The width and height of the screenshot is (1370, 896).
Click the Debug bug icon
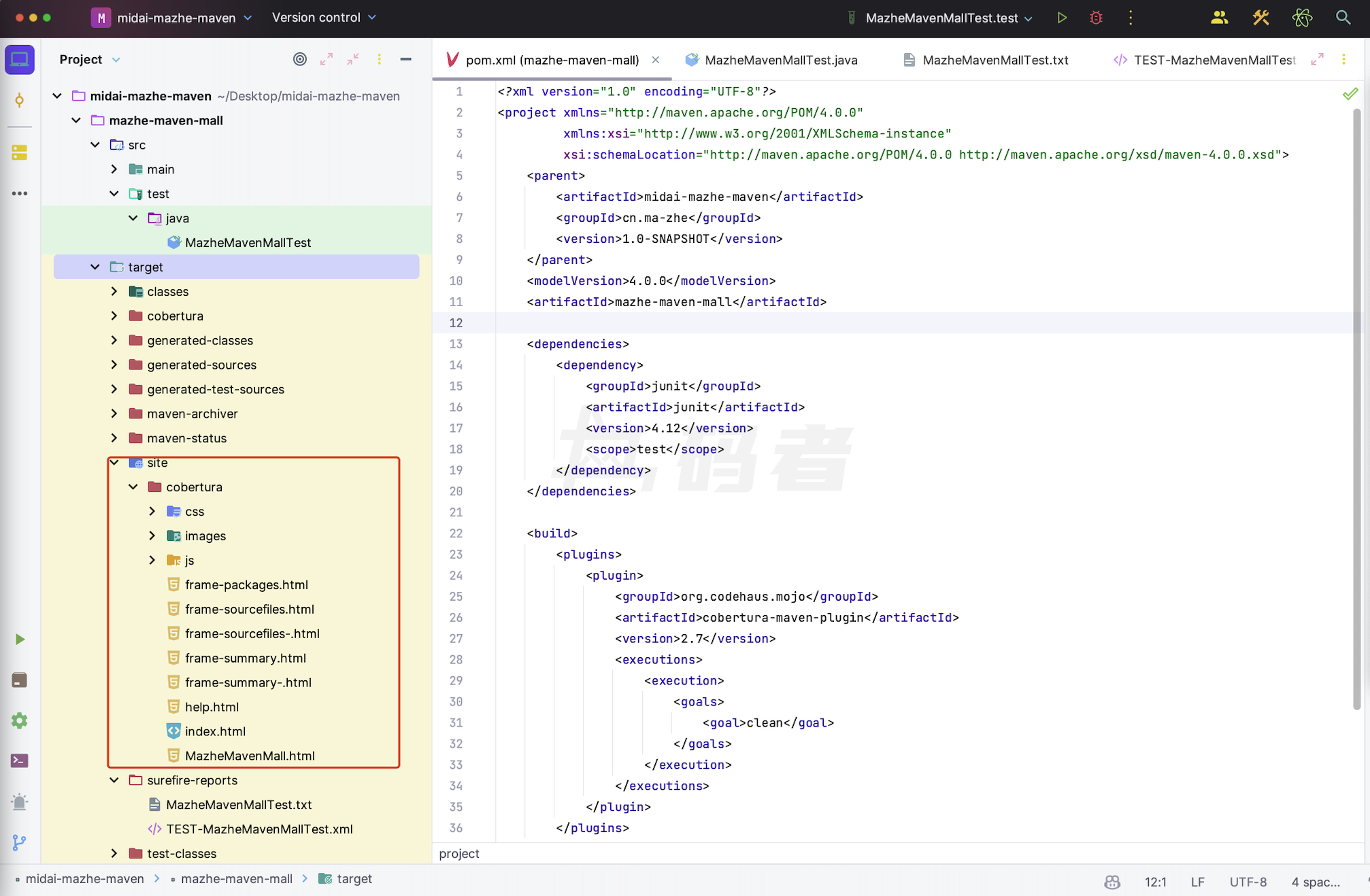pos(1095,18)
